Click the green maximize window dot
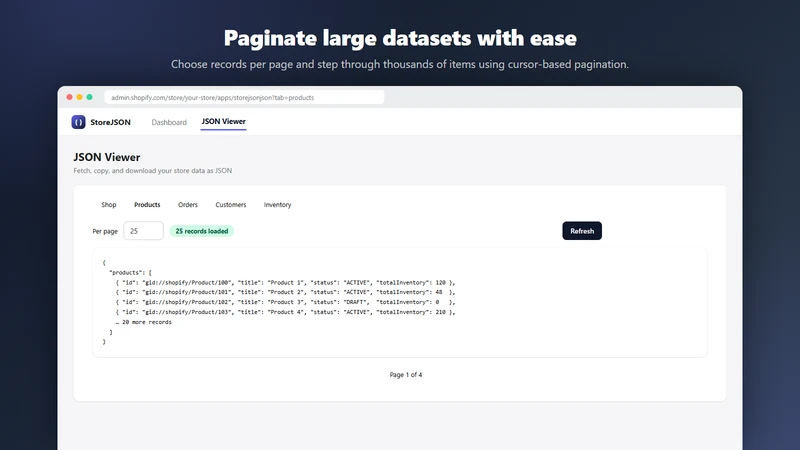The height and width of the screenshot is (450, 800). point(89,97)
